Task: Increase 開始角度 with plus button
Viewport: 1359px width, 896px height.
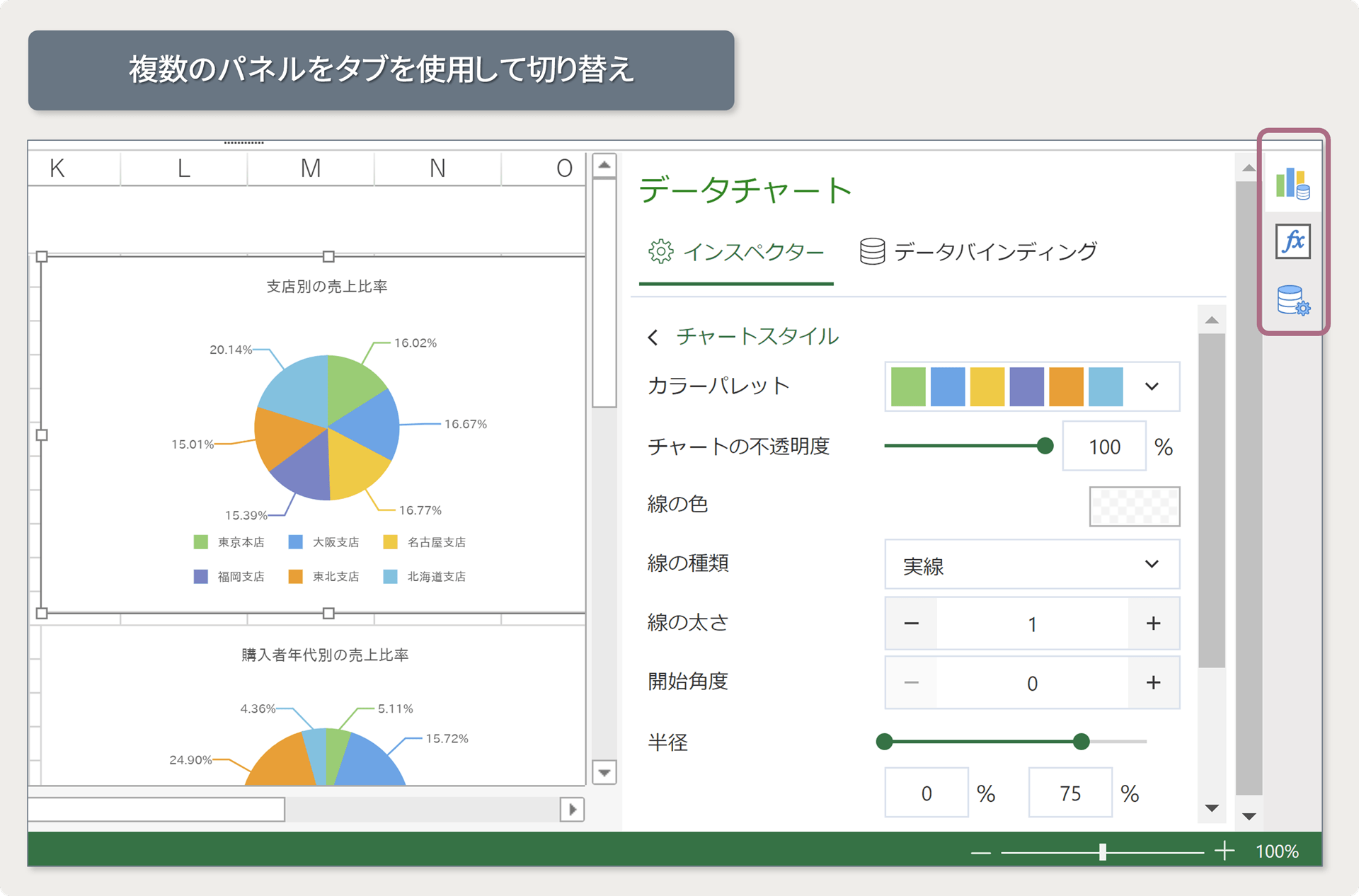Action: (x=1153, y=682)
